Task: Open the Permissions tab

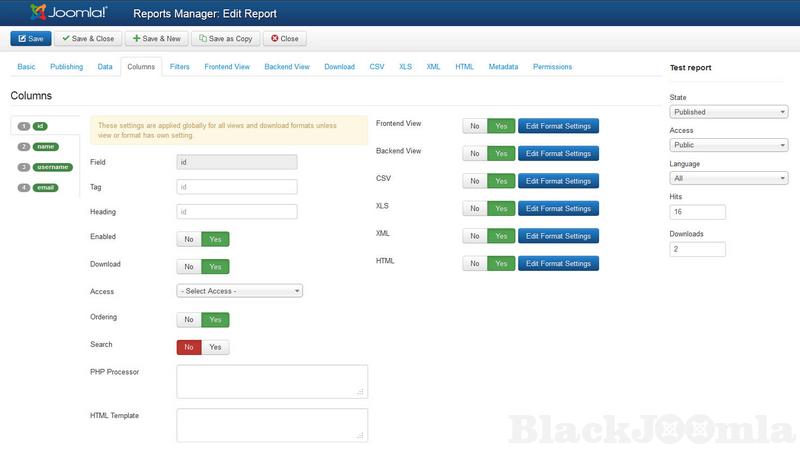Action: 552,67
